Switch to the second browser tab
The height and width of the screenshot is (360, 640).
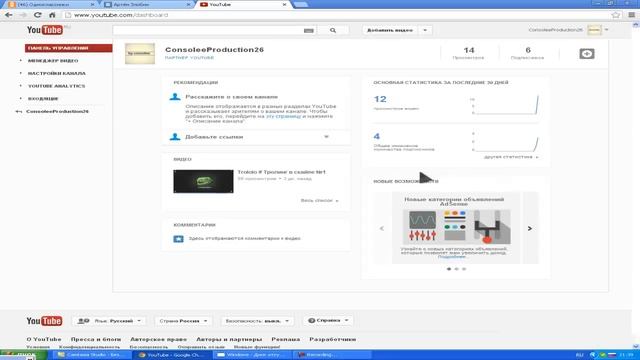tap(147, 4)
